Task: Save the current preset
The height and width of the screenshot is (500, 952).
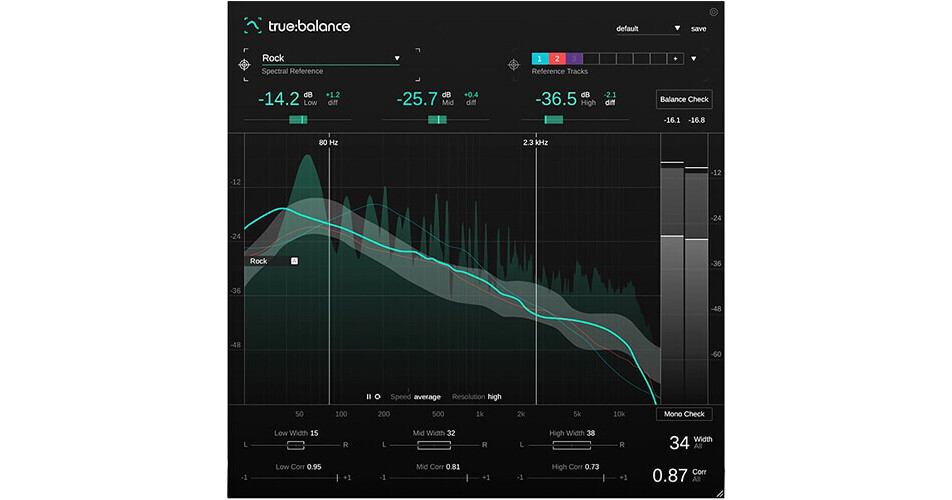Action: (699, 29)
